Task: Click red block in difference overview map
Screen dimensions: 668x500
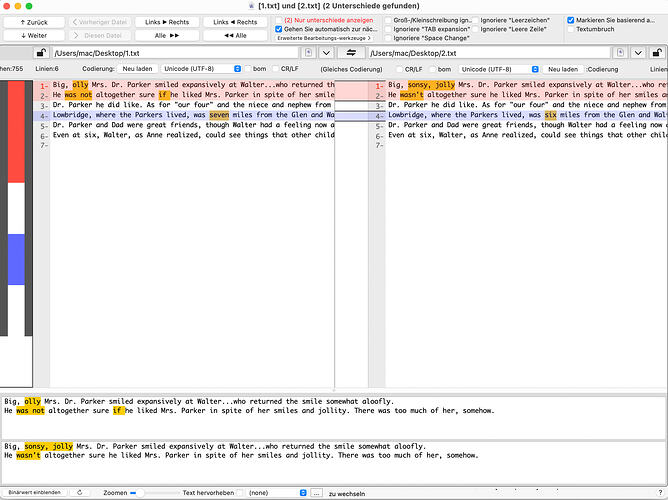Action: click(16, 132)
